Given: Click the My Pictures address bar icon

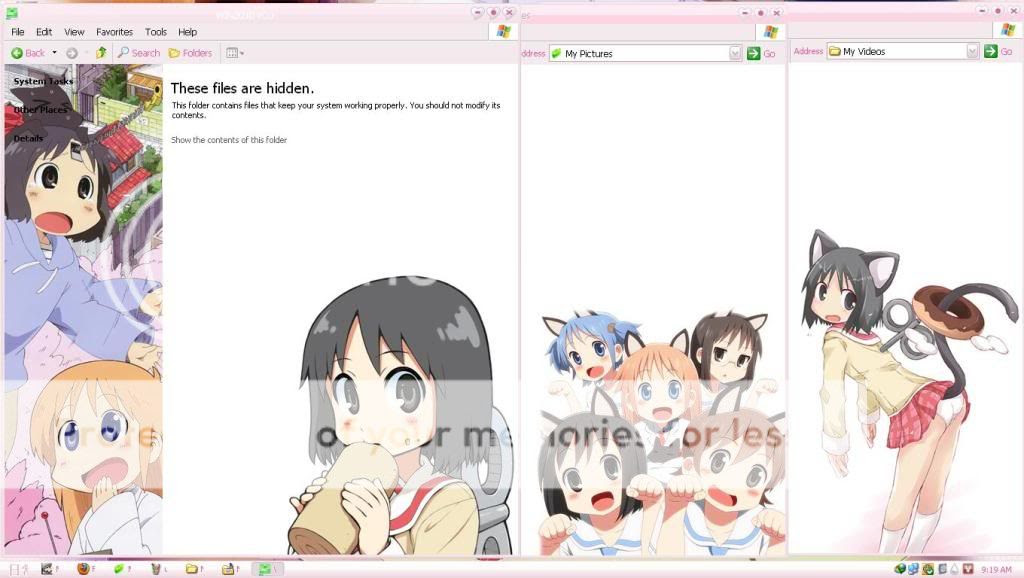Looking at the screenshot, I should [x=556, y=54].
